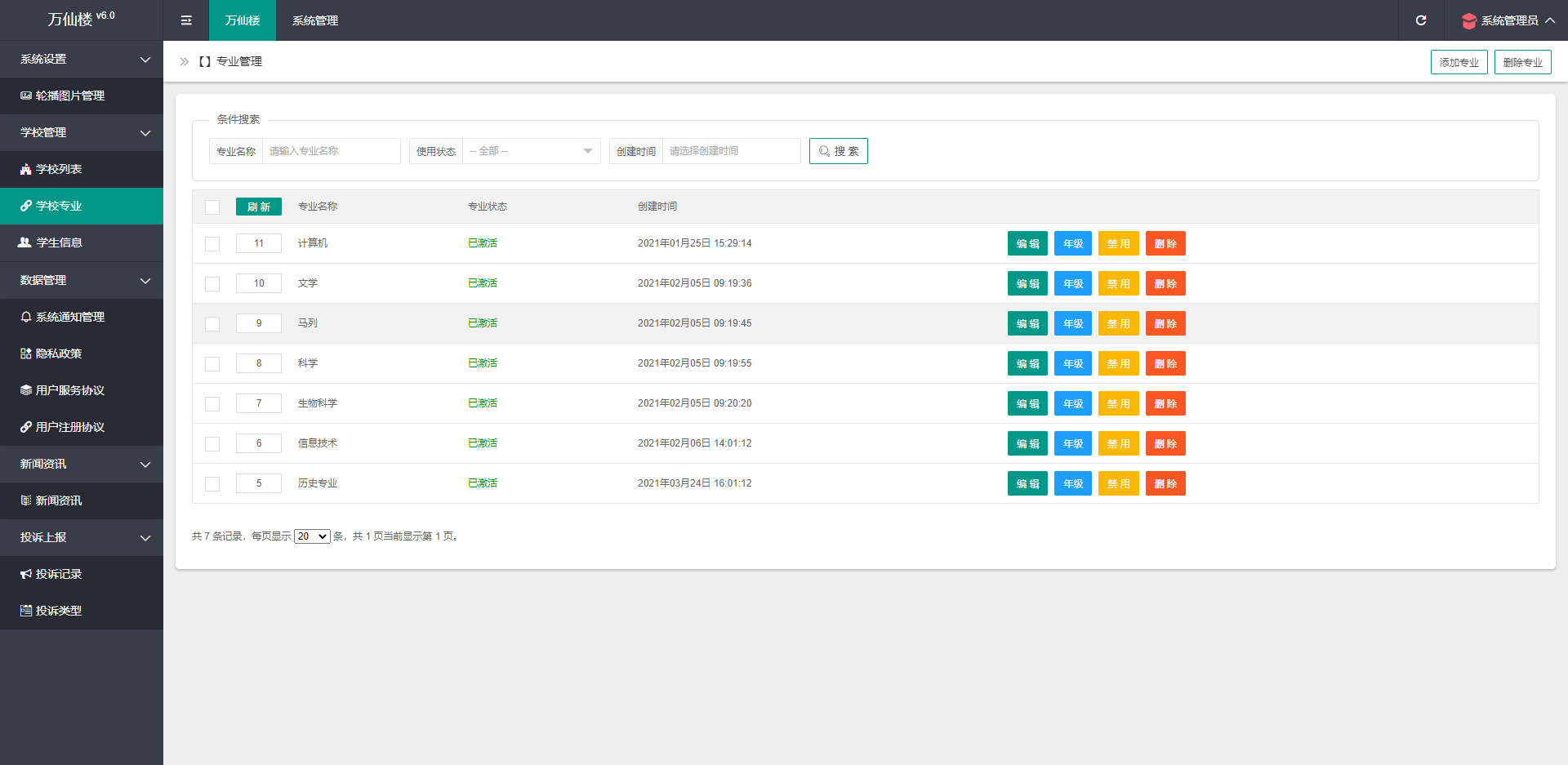
Task: Focus the 专业名称 search input field
Action: 332,151
